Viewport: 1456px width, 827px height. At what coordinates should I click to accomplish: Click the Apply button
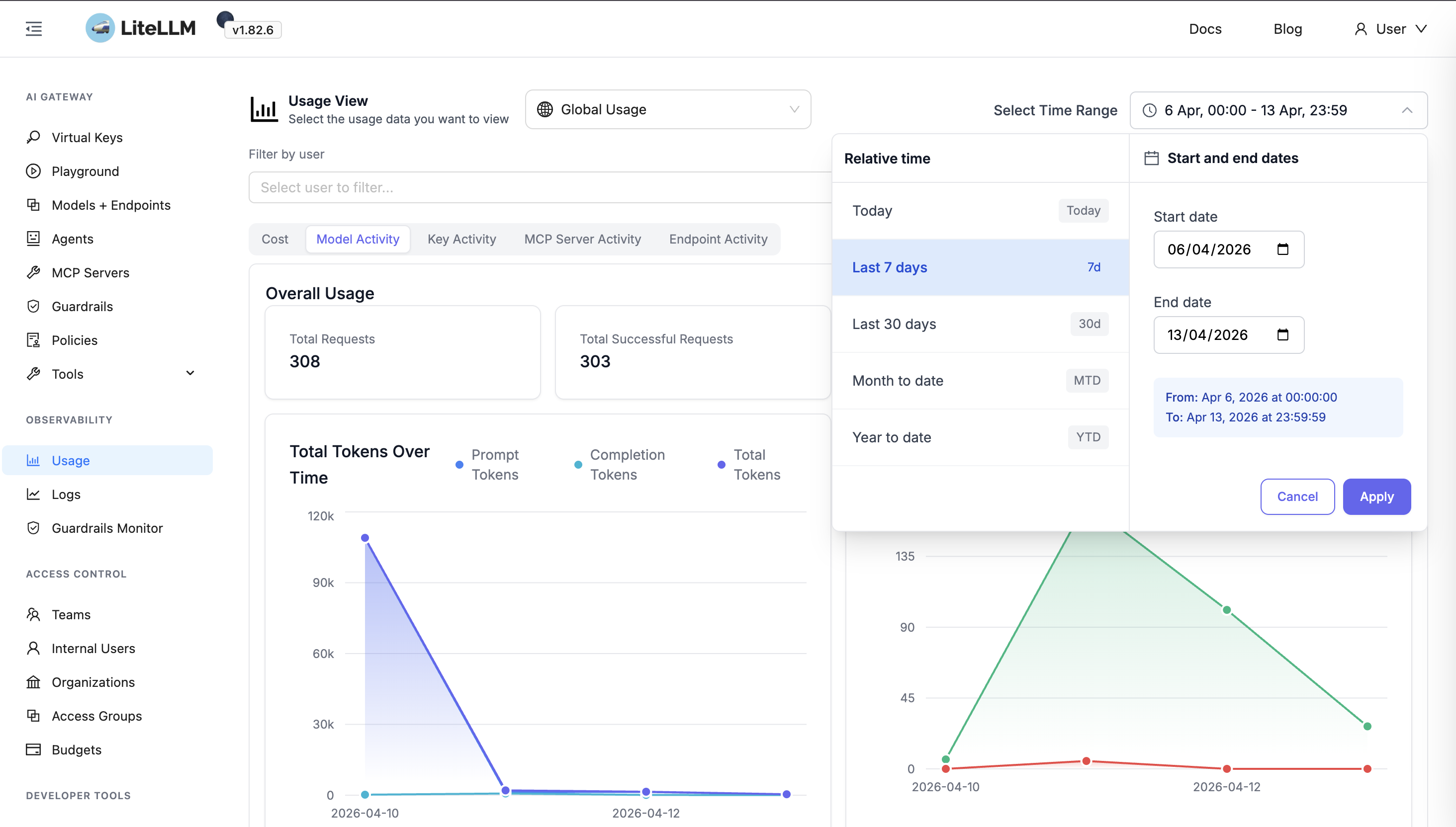point(1377,496)
